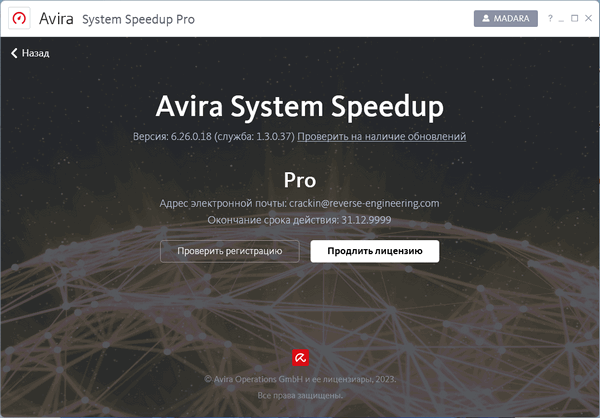Minimize the Avira window
This screenshot has width=600, height=418.
pyautogui.click(x=561, y=19)
